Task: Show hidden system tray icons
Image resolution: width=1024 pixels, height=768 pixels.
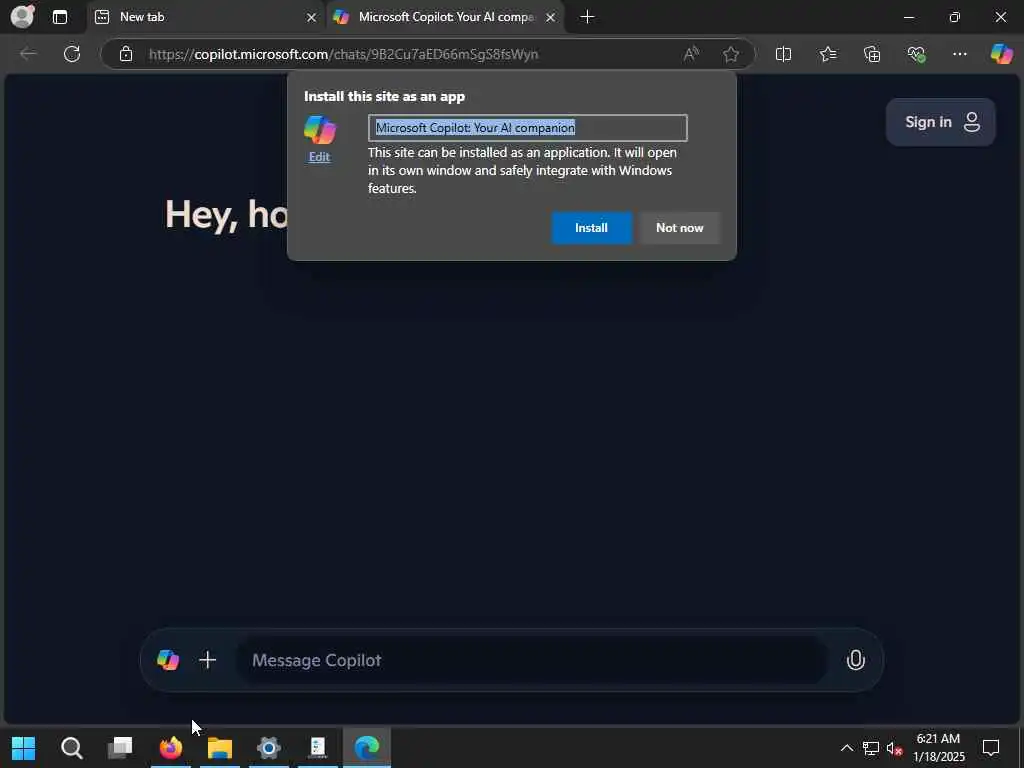Action: pos(846,748)
